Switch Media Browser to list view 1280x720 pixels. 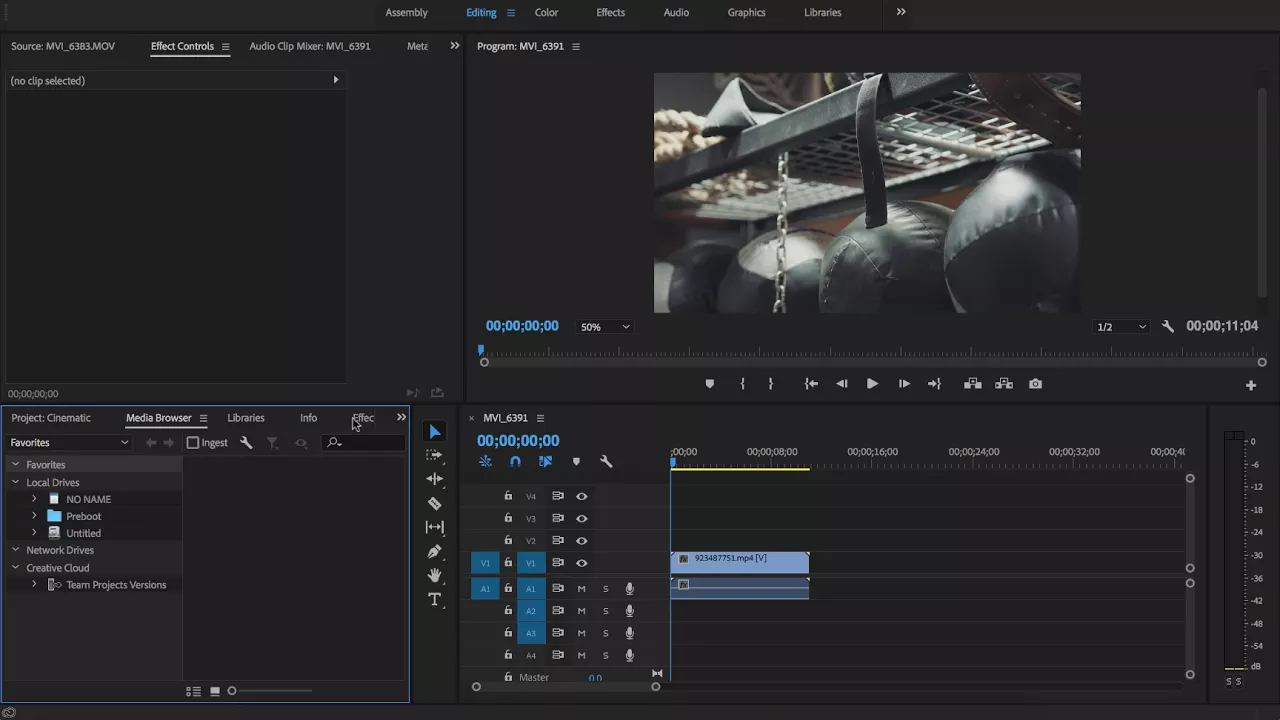tap(193, 691)
